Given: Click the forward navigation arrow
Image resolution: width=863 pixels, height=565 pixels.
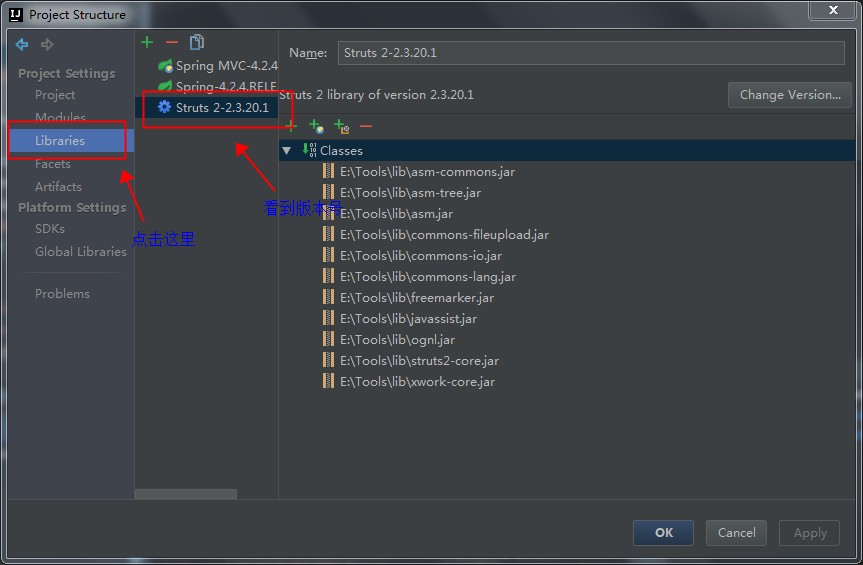Looking at the screenshot, I should pyautogui.click(x=47, y=44).
